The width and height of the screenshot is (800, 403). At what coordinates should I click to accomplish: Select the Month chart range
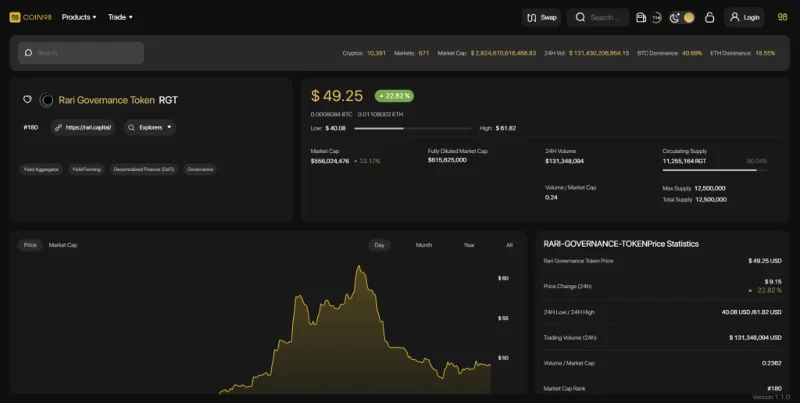point(423,245)
